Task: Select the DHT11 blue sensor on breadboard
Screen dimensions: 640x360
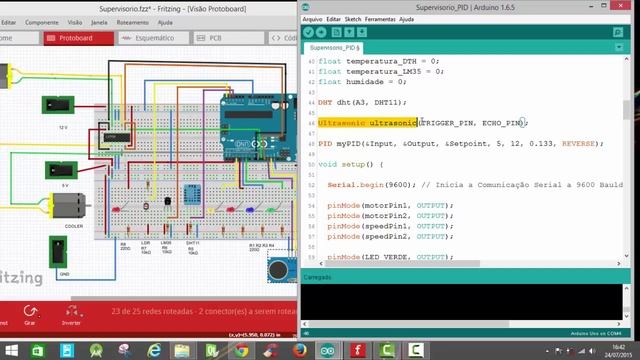Action: [192, 195]
